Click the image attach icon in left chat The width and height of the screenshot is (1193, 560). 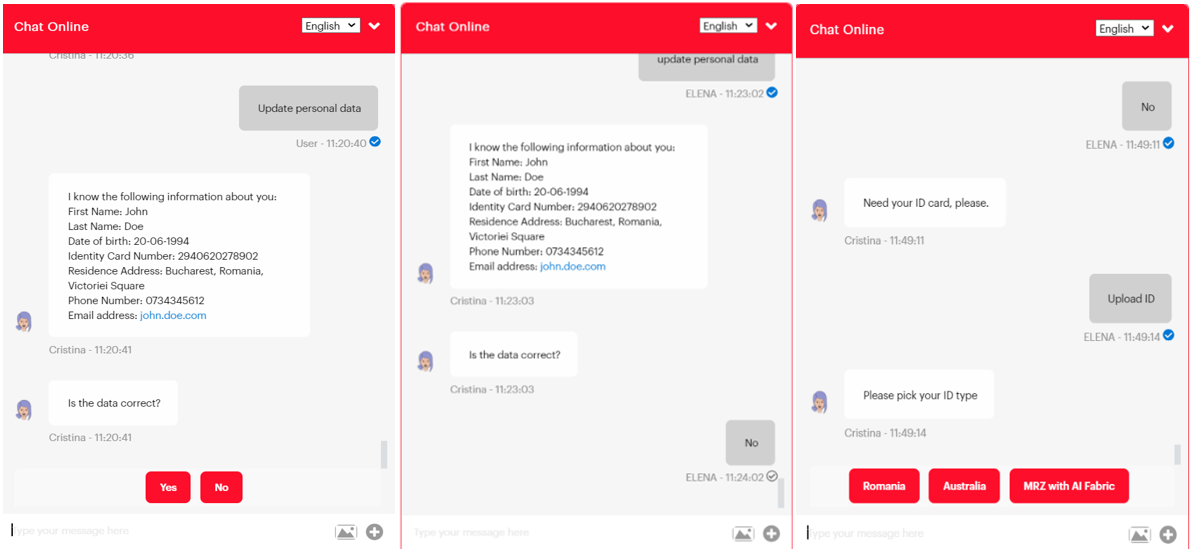[x=346, y=532]
